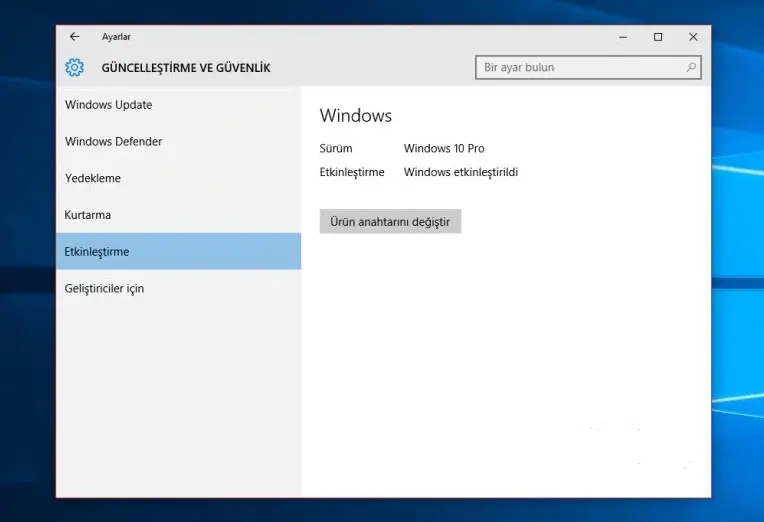Click 'Ürün anahtarını değiştir' button
764x522 pixels.
tap(390, 221)
